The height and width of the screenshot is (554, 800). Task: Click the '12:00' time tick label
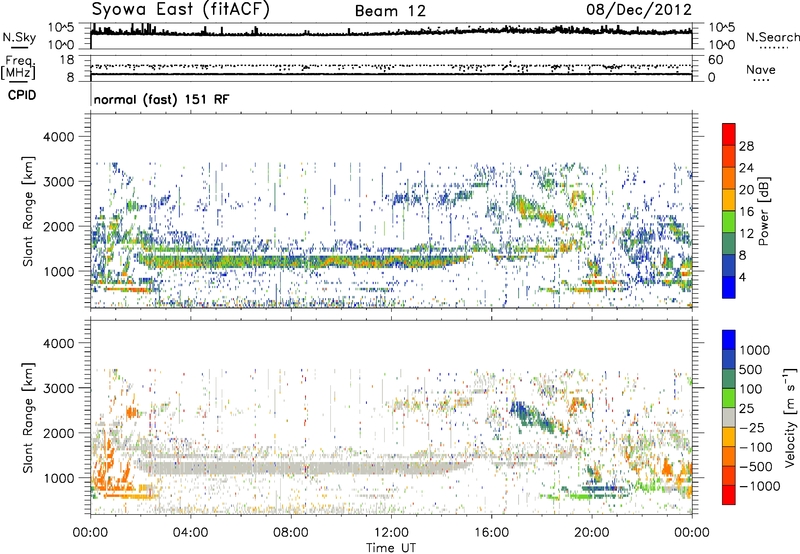[x=391, y=533]
